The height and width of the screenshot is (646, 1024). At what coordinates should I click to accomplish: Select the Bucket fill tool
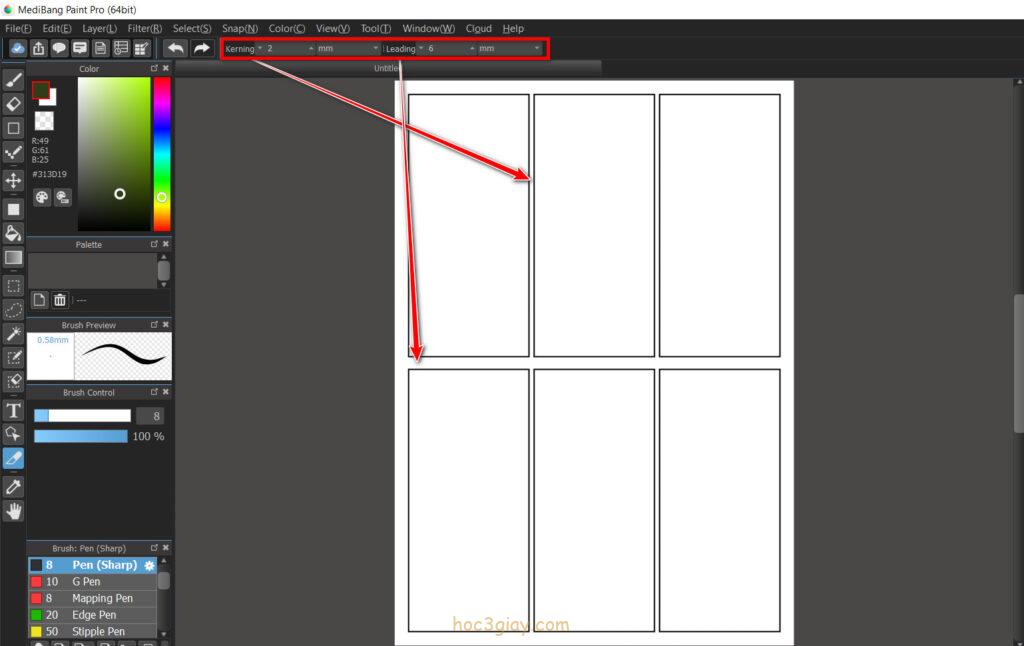14,233
